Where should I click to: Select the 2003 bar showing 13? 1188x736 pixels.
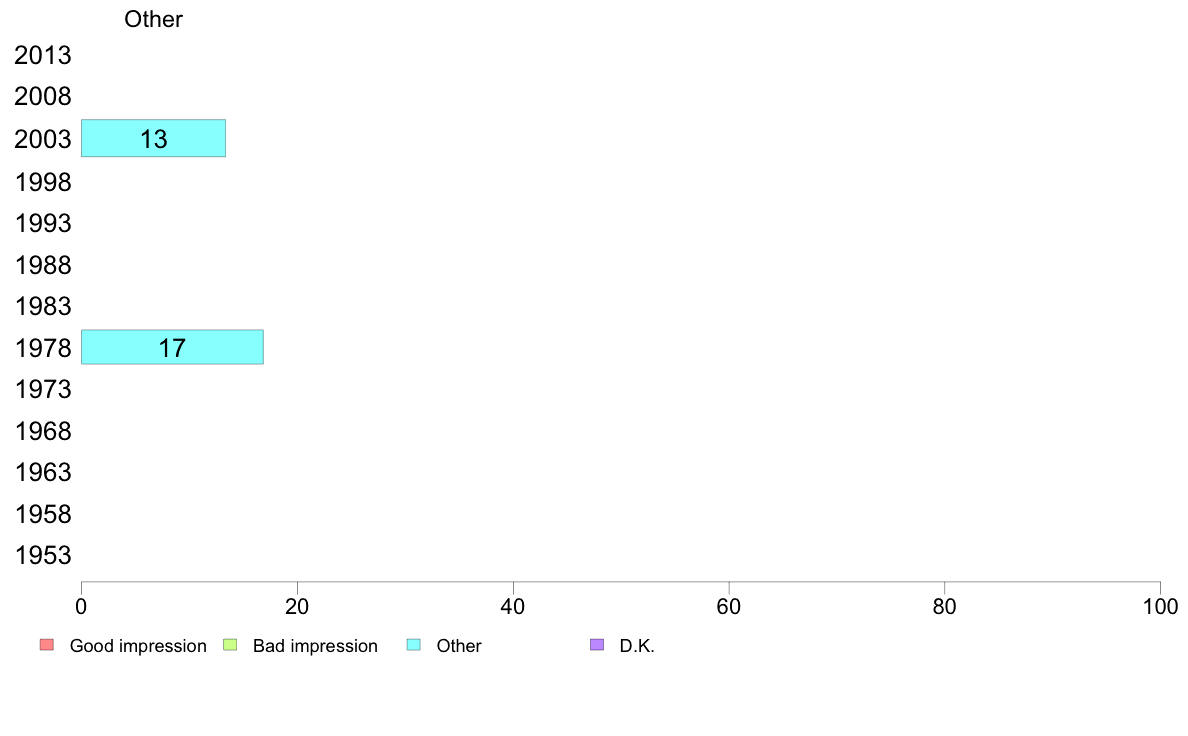154,138
